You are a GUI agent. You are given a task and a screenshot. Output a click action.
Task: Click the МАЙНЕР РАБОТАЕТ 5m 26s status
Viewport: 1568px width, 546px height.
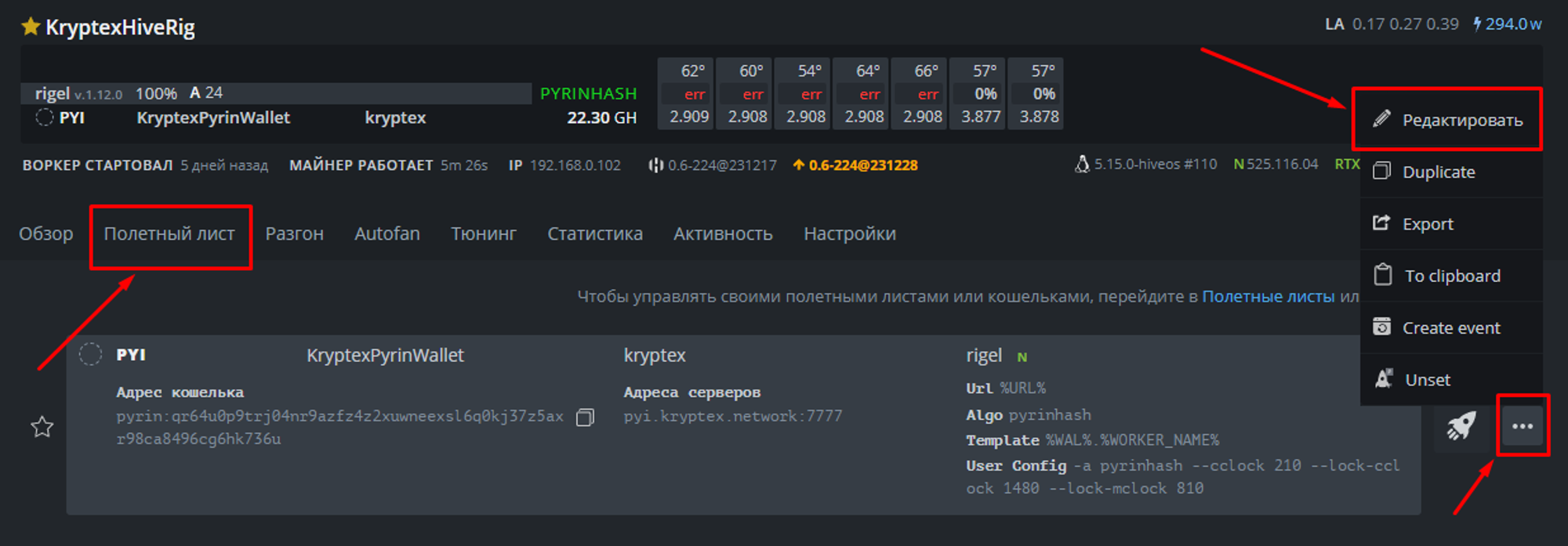pos(388,165)
